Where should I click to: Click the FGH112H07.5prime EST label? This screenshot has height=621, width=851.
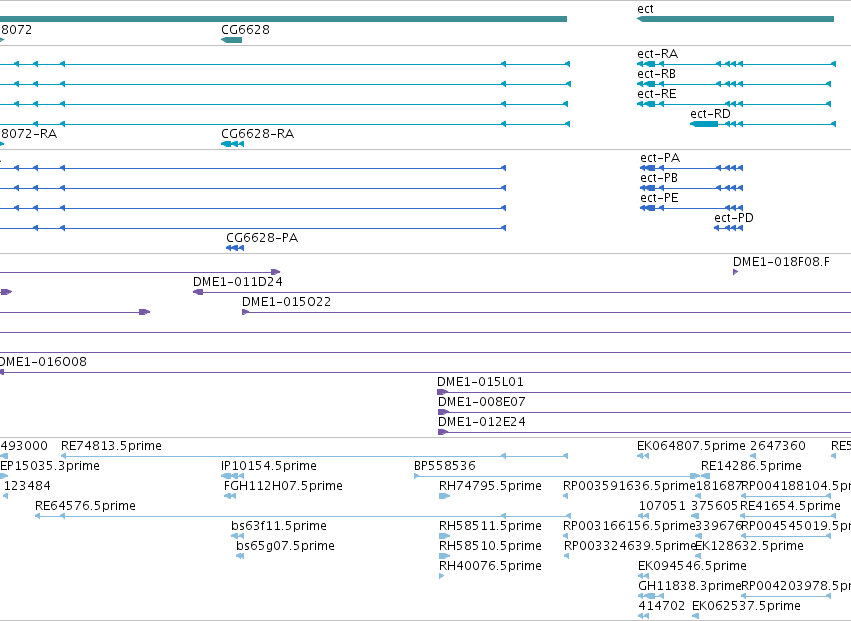pos(283,486)
